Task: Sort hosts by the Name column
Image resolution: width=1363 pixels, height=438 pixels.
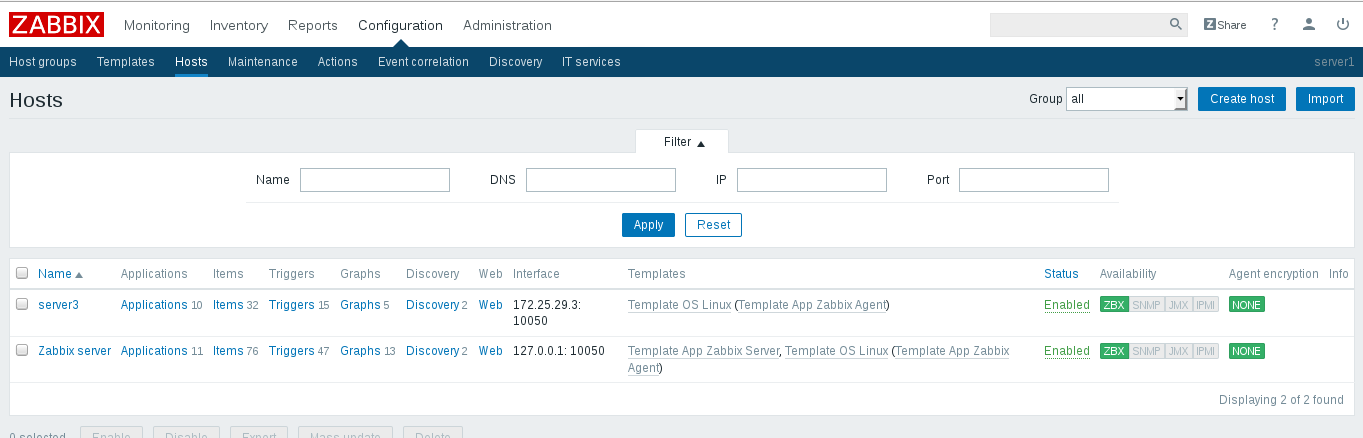Action: coord(60,274)
